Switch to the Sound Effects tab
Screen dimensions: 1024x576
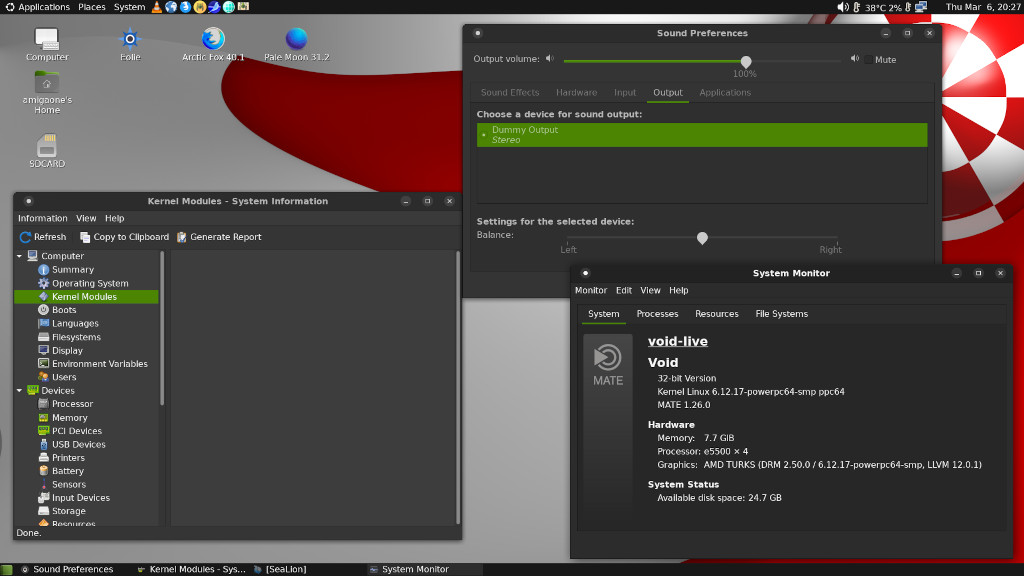point(510,93)
